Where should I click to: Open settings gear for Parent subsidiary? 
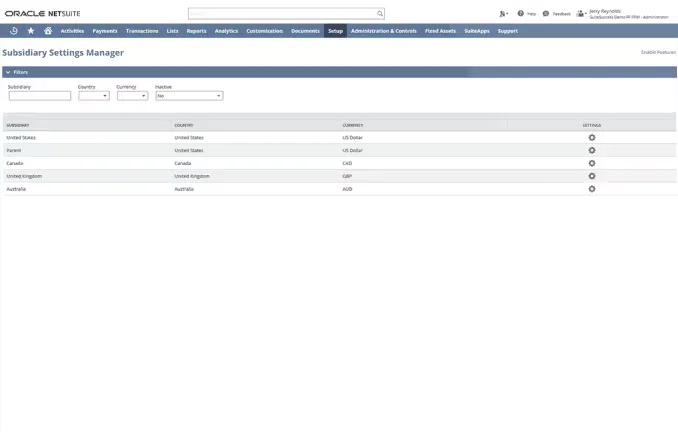click(592, 150)
